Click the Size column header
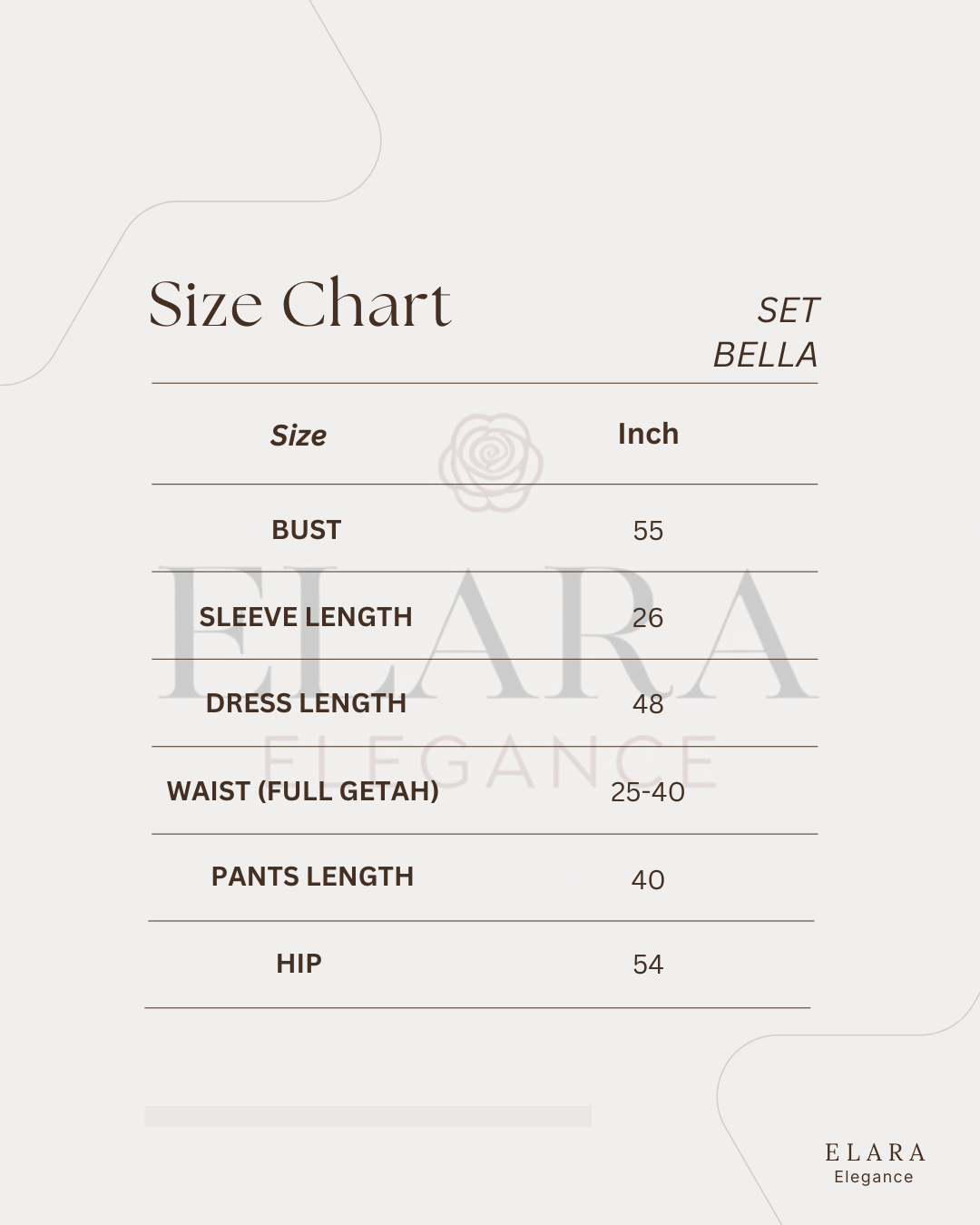 298,436
